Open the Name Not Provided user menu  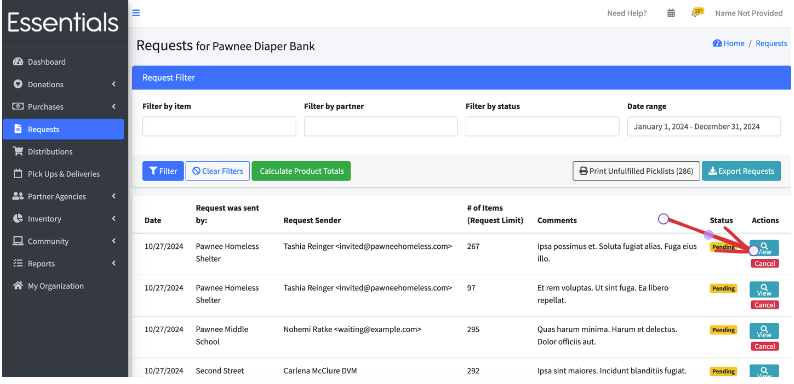point(748,13)
